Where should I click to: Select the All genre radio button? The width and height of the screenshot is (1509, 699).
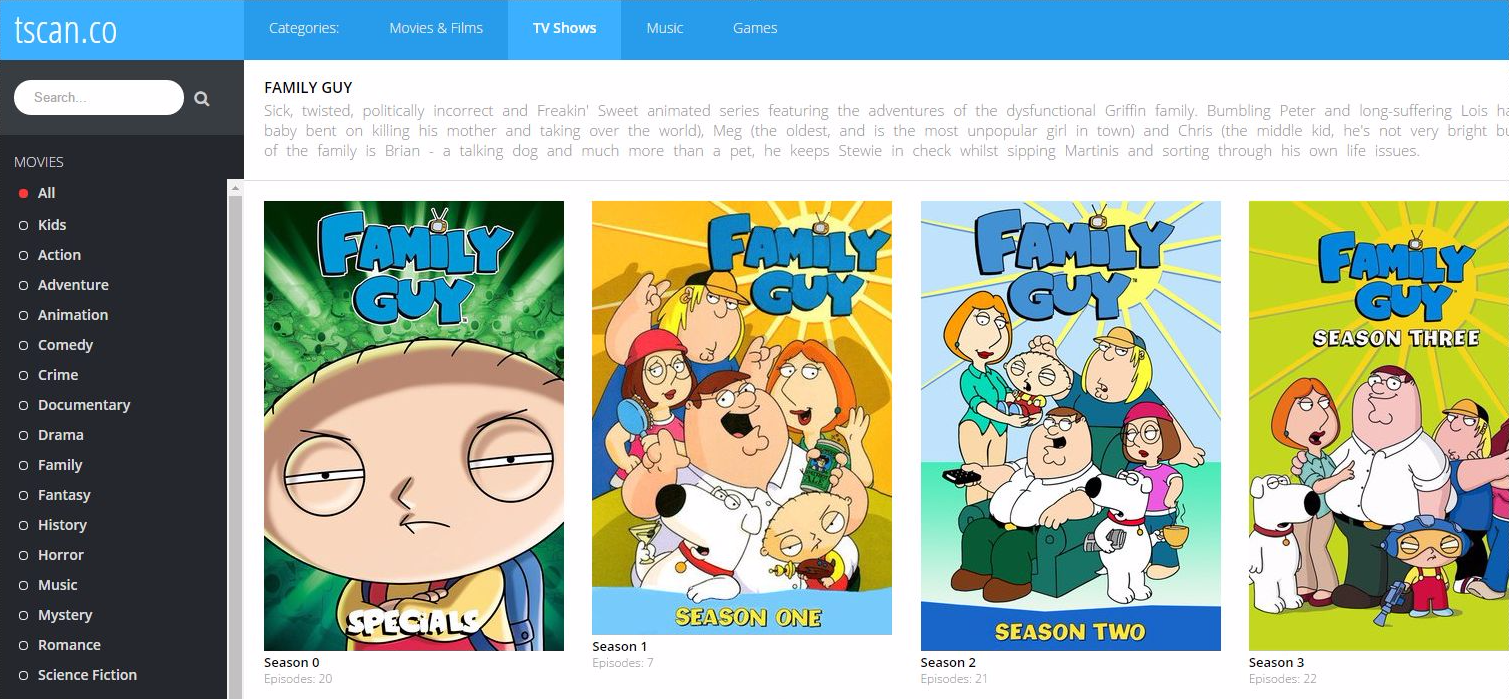coord(23,194)
